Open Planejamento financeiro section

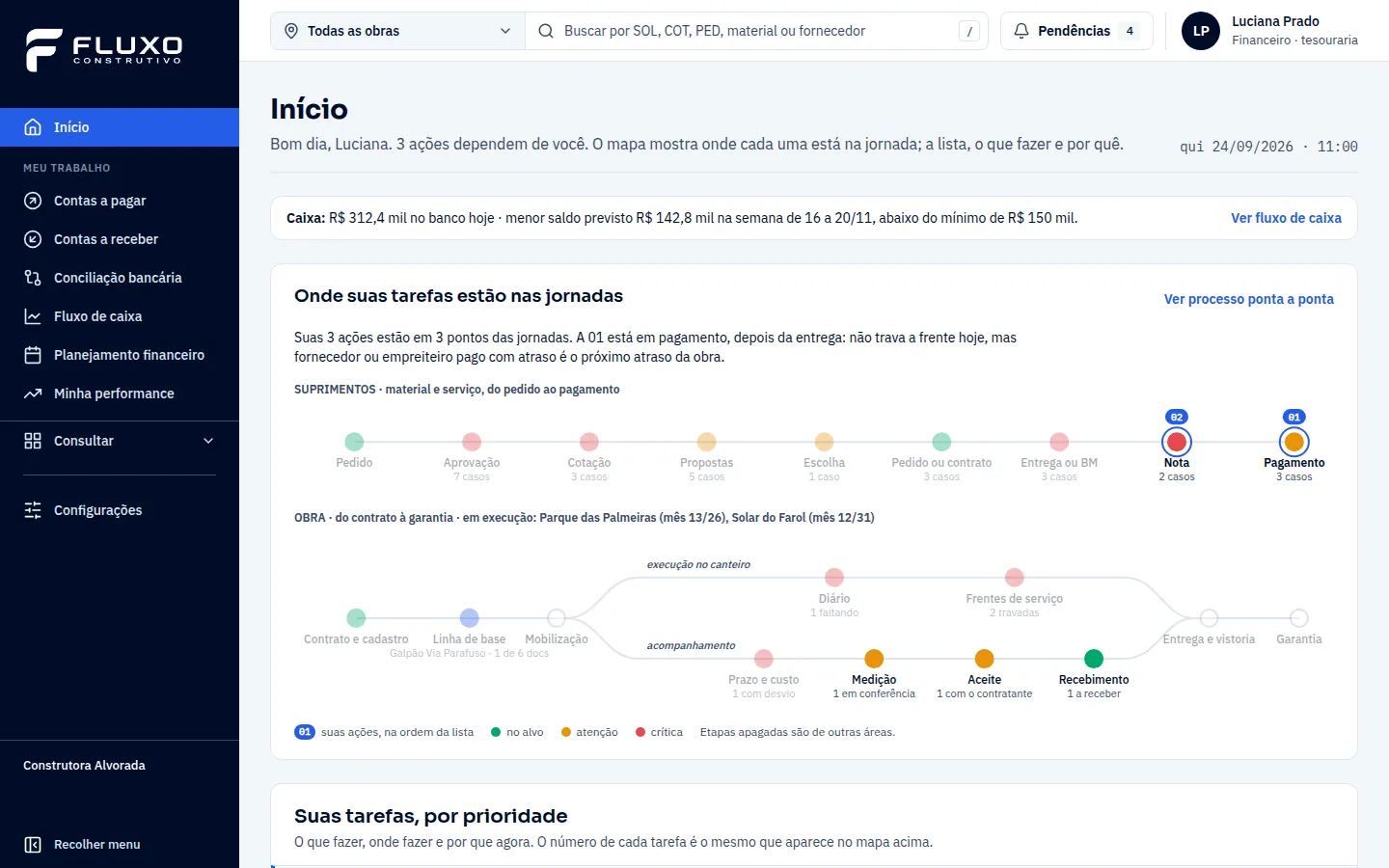click(120, 355)
